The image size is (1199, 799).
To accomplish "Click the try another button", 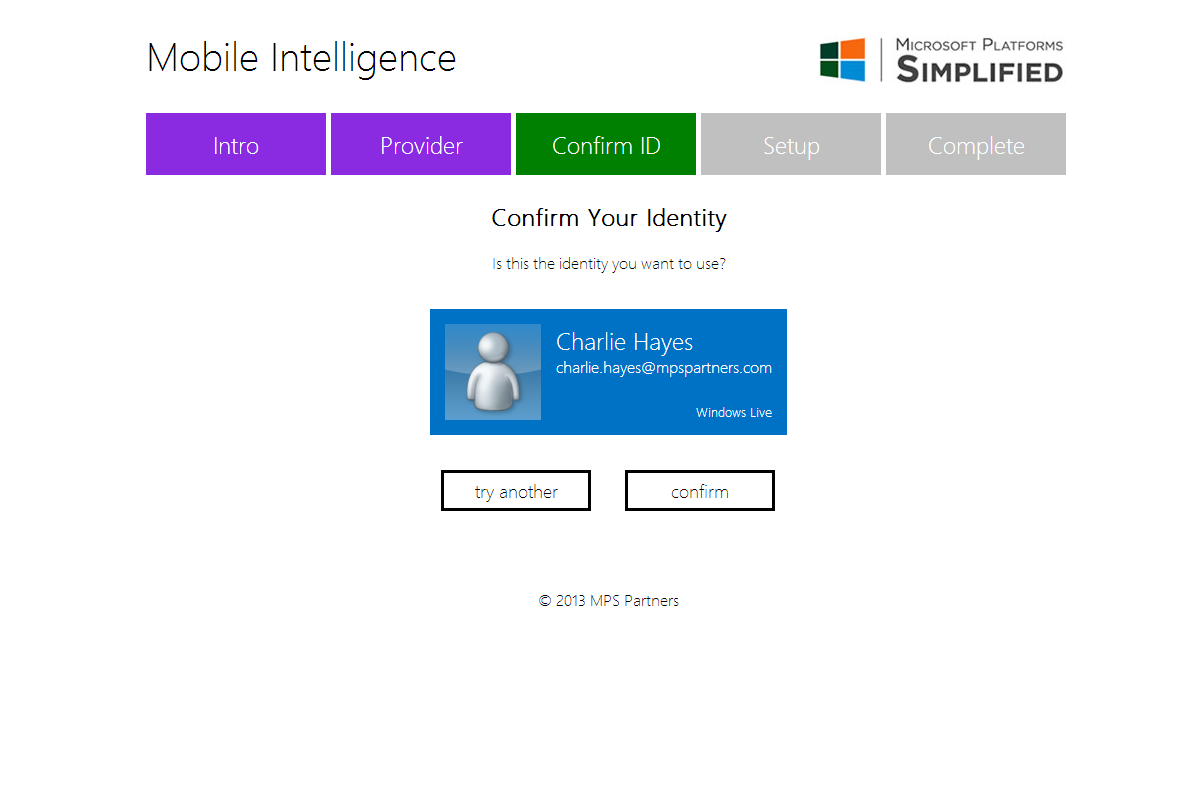I will [x=516, y=491].
